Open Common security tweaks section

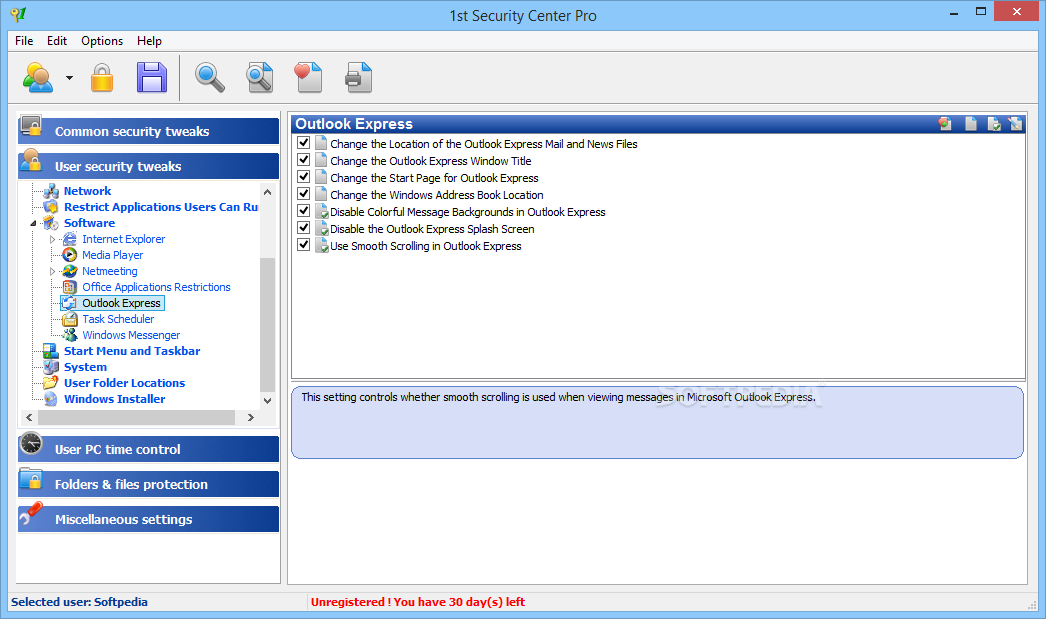148,131
